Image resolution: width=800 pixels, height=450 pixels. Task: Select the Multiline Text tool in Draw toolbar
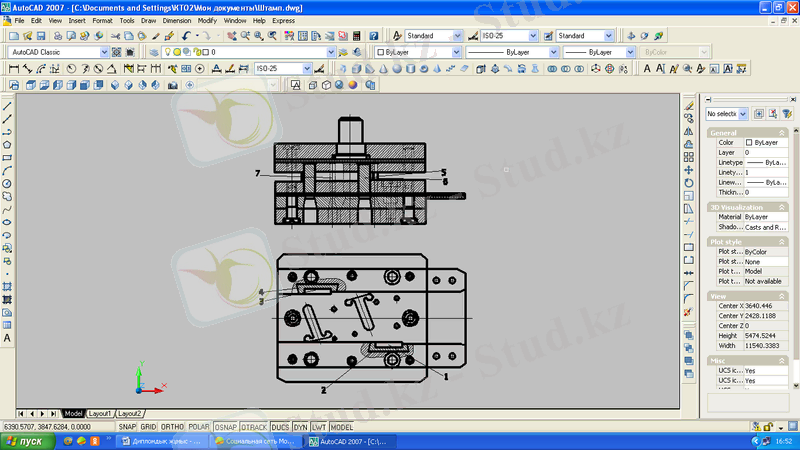(x=7, y=339)
